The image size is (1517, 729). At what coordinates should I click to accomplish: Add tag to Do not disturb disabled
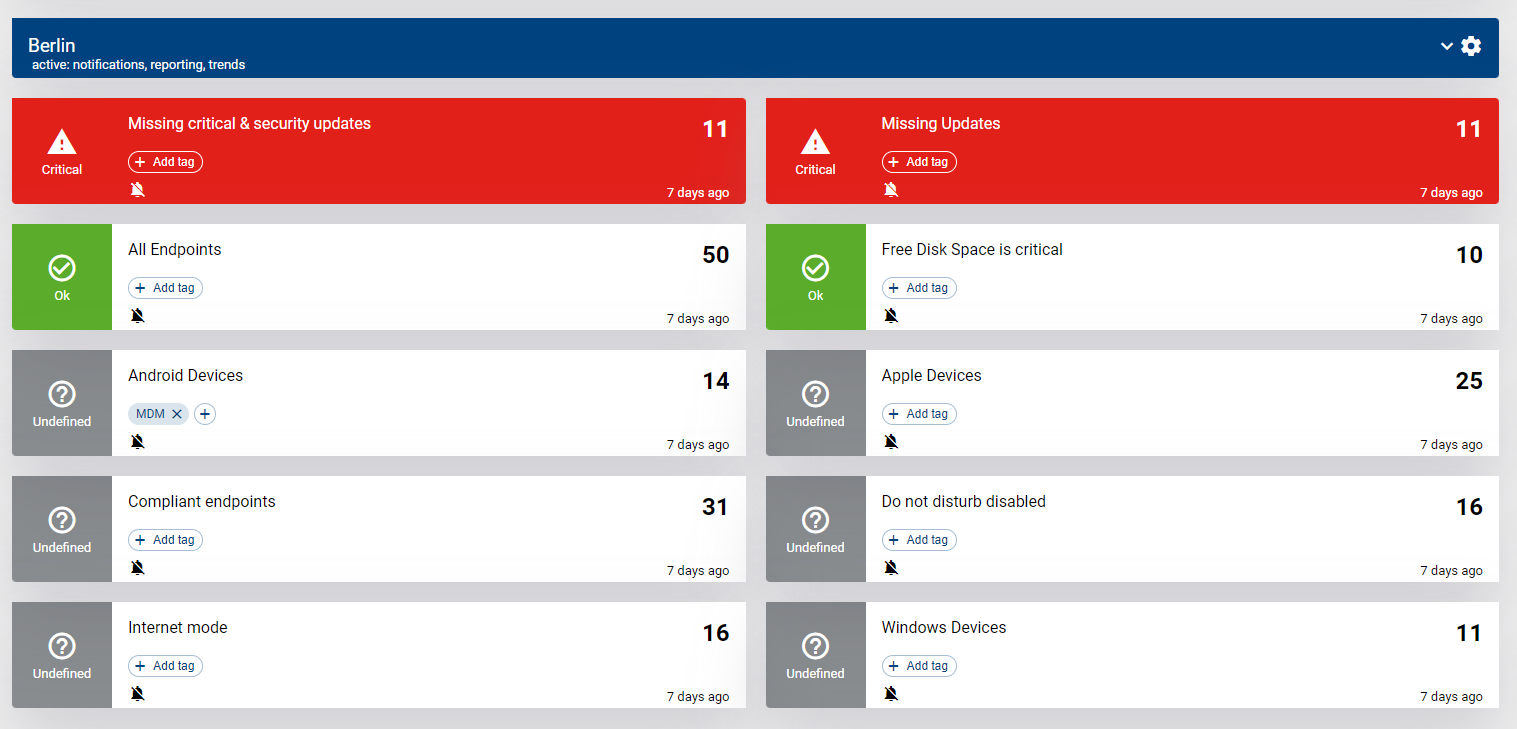point(919,540)
